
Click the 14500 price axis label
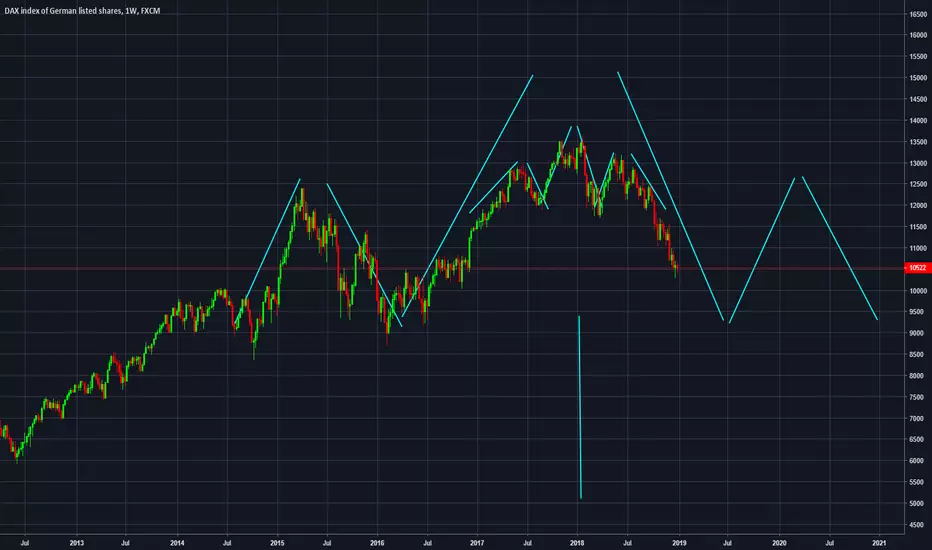[918, 99]
